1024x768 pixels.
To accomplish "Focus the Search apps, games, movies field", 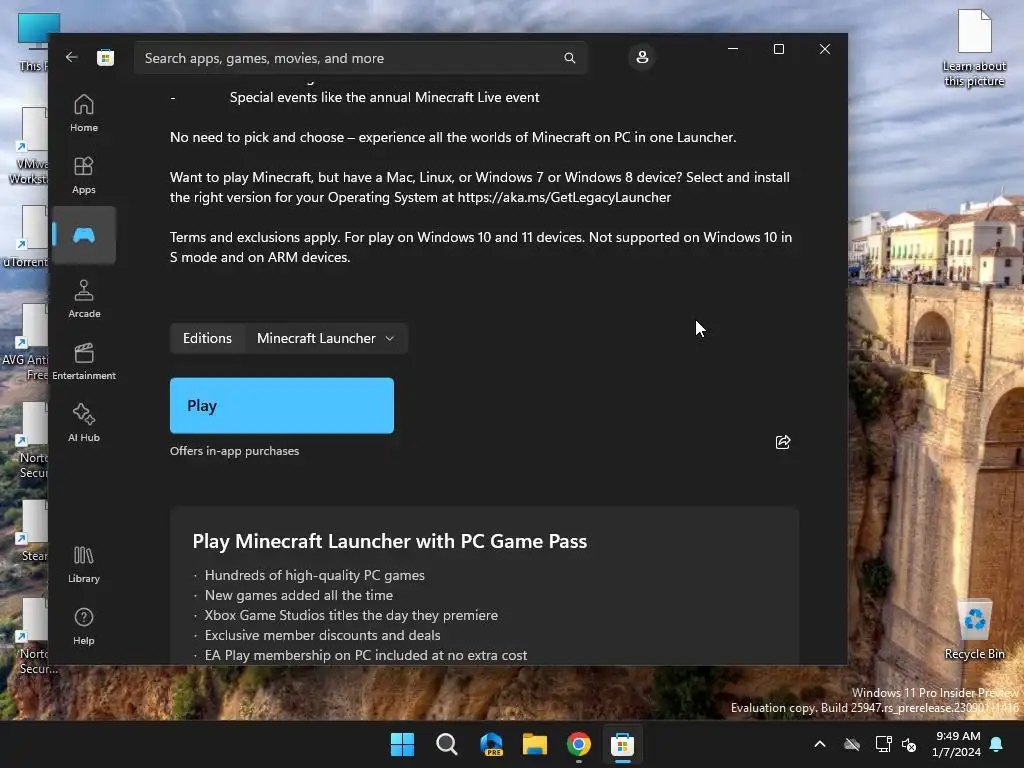I will point(360,58).
